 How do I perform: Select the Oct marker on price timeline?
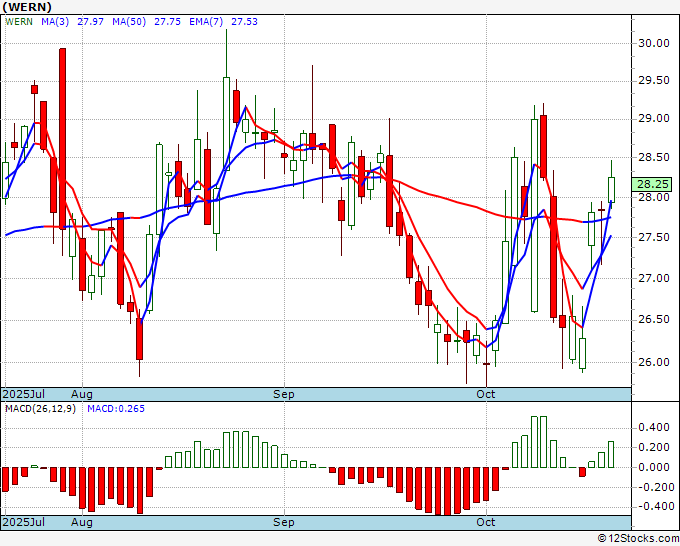point(486,394)
